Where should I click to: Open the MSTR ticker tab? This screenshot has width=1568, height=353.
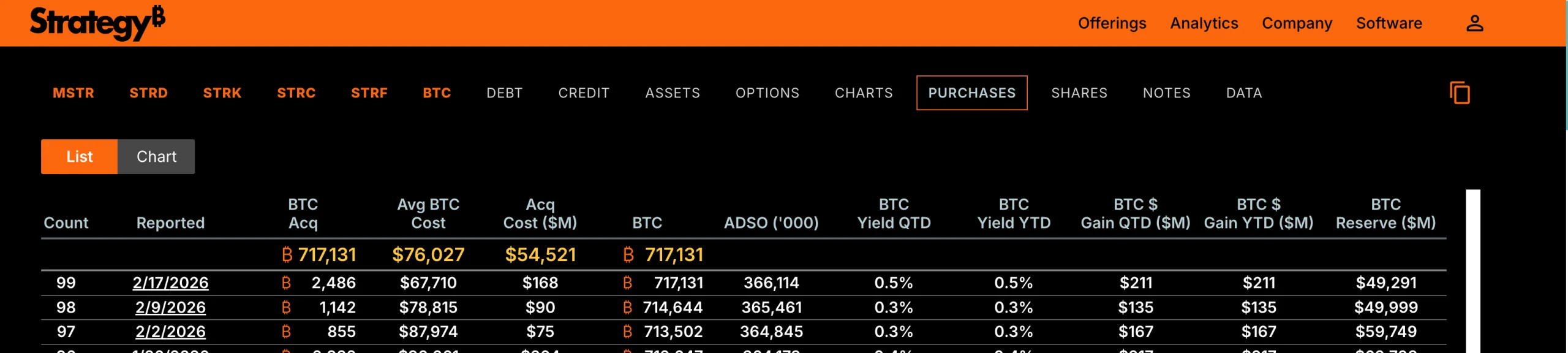pyautogui.click(x=73, y=93)
